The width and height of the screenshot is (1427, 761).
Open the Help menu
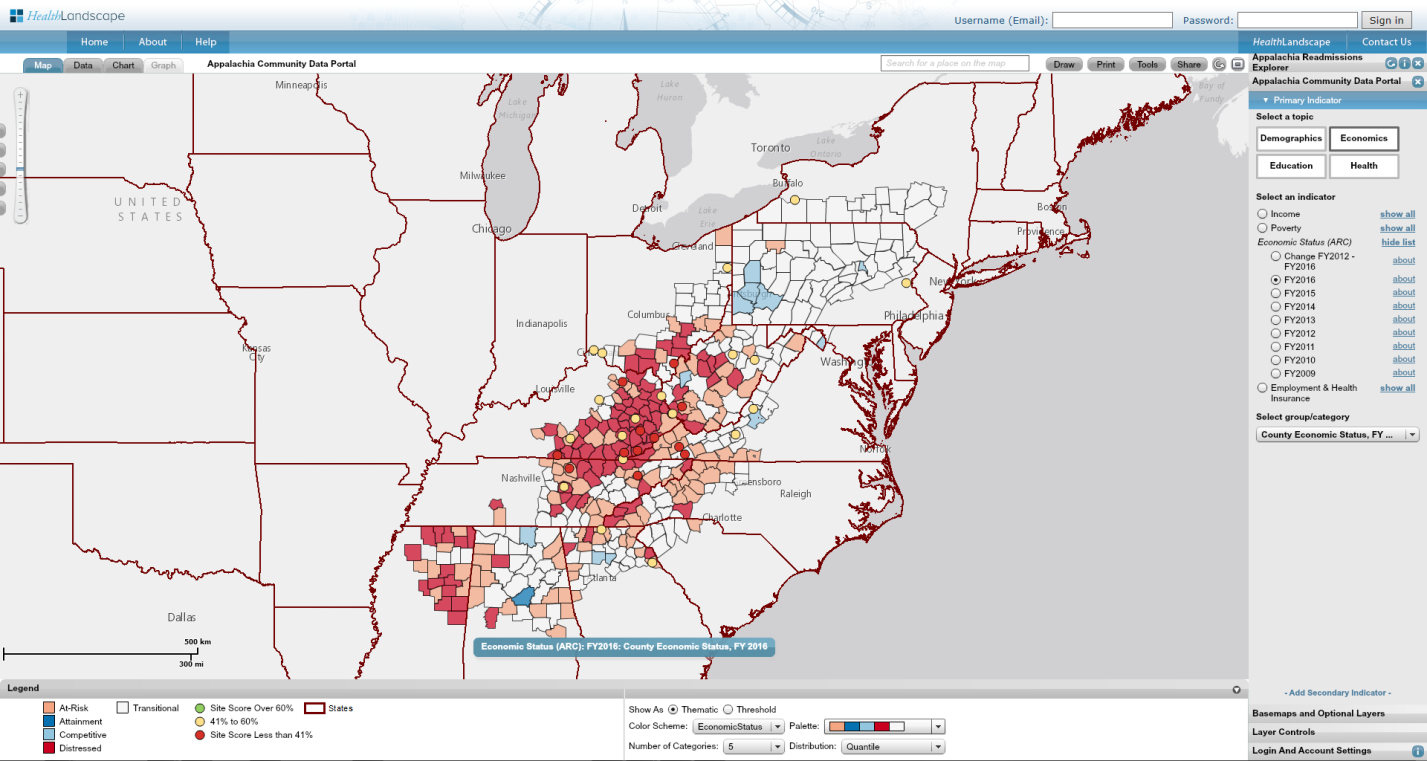[205, 42]
